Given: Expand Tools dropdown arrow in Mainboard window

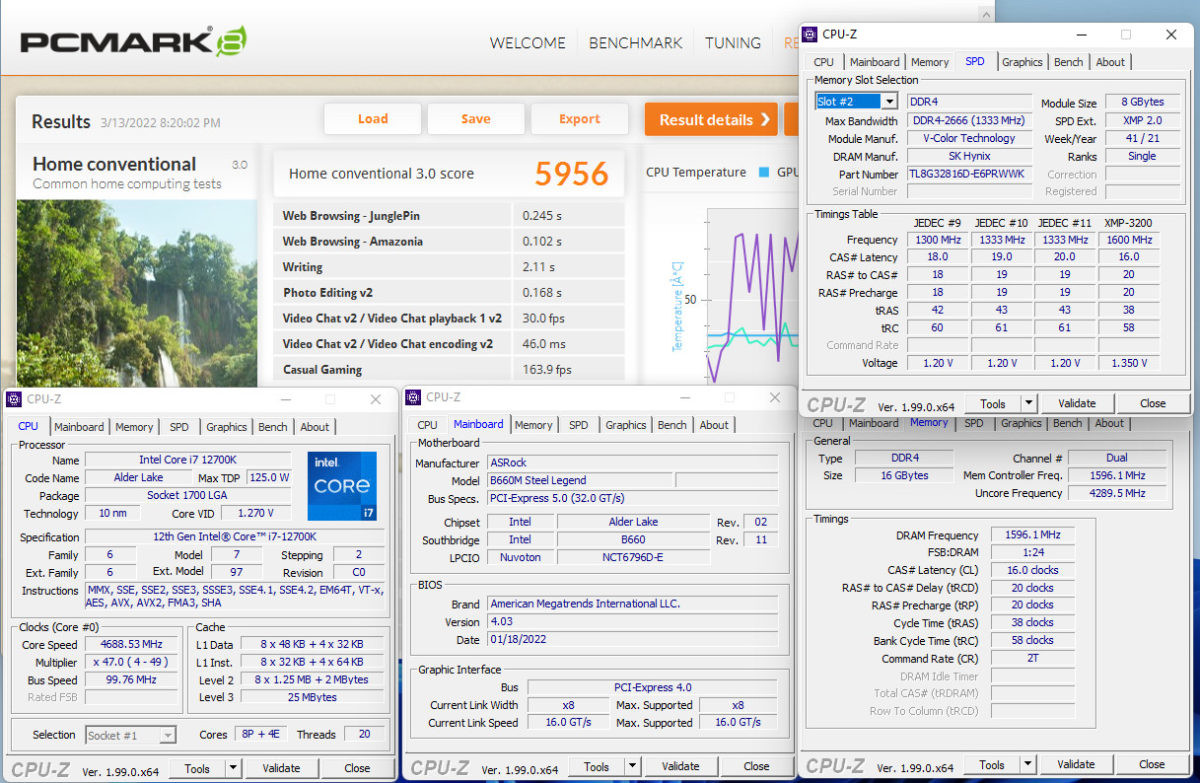Looking at the screenshot, I should pos(633,767).
